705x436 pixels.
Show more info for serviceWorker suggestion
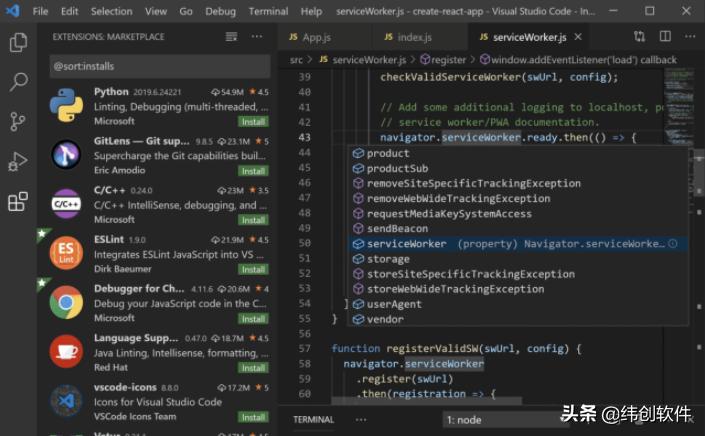[673, 244]
